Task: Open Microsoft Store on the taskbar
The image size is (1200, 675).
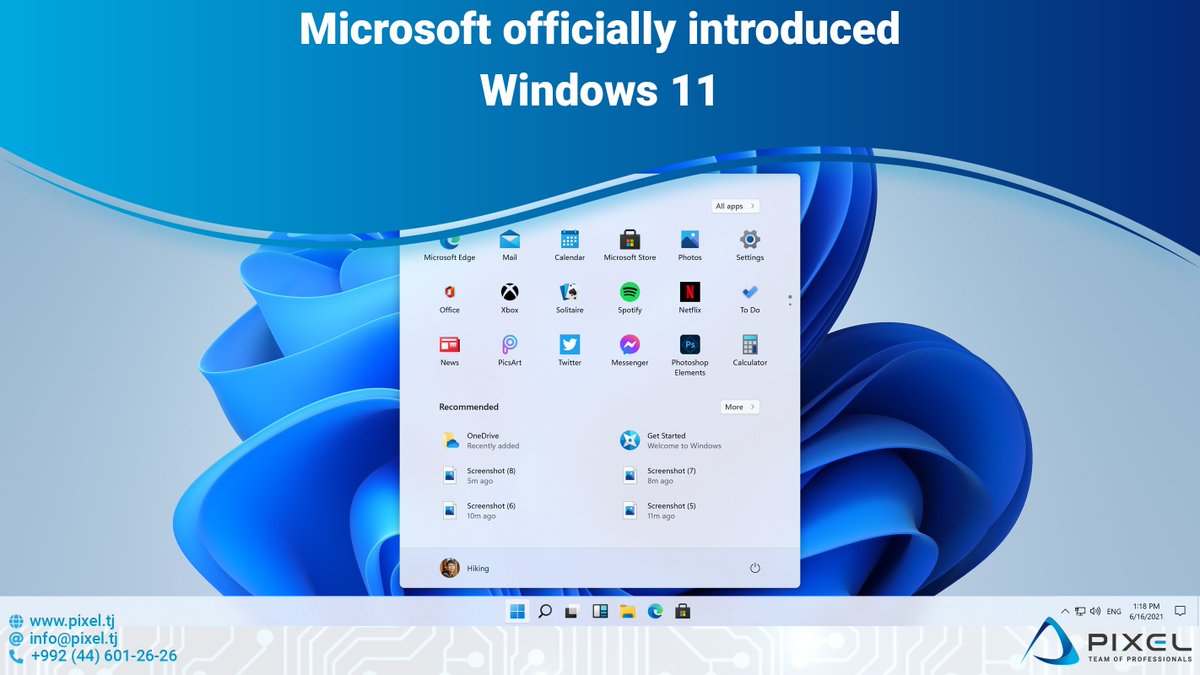Action: pyautogui.click(x=682, y=611)
